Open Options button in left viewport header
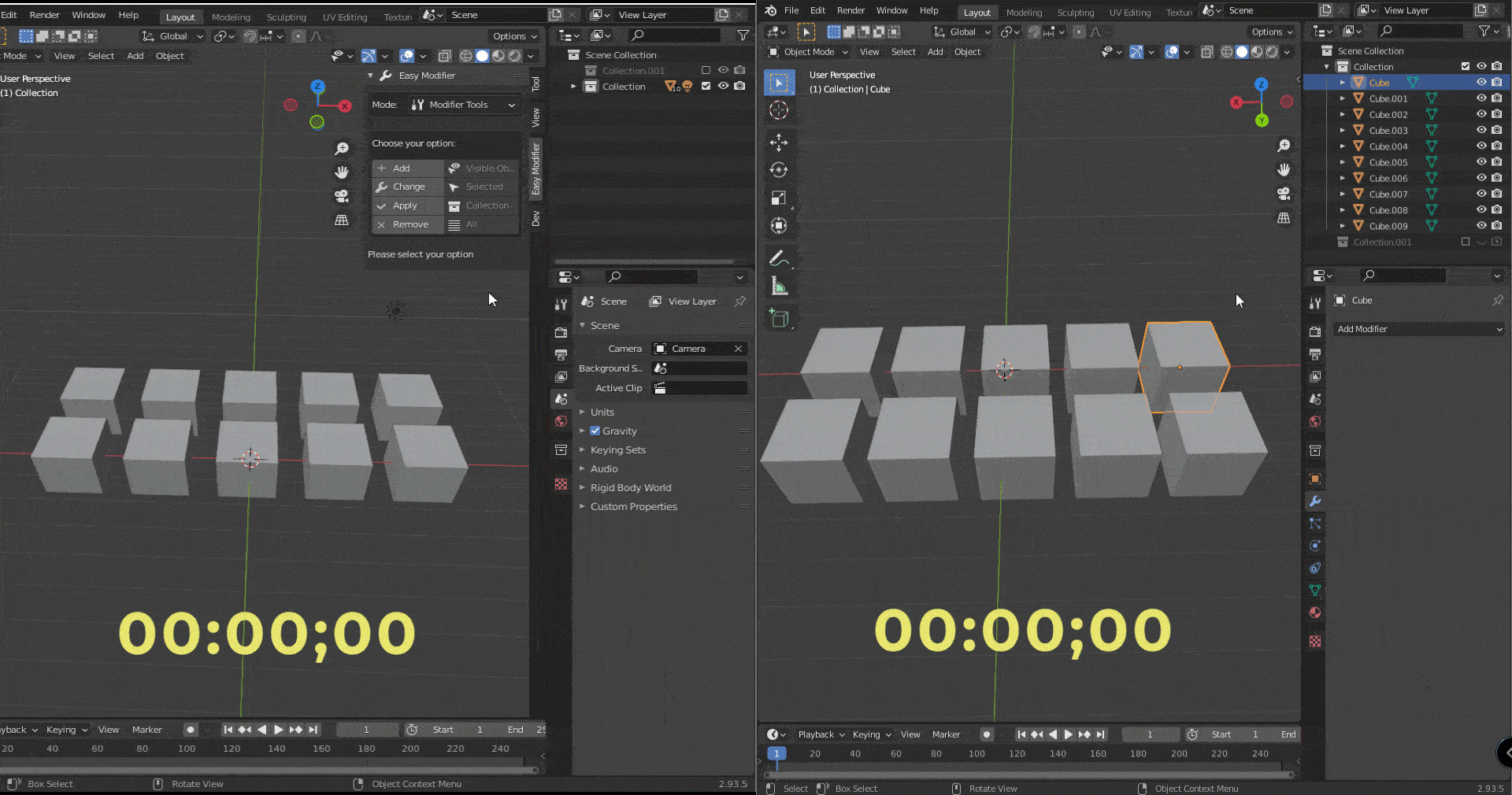This screenshot has height=795, width=1512. (514, 36)
